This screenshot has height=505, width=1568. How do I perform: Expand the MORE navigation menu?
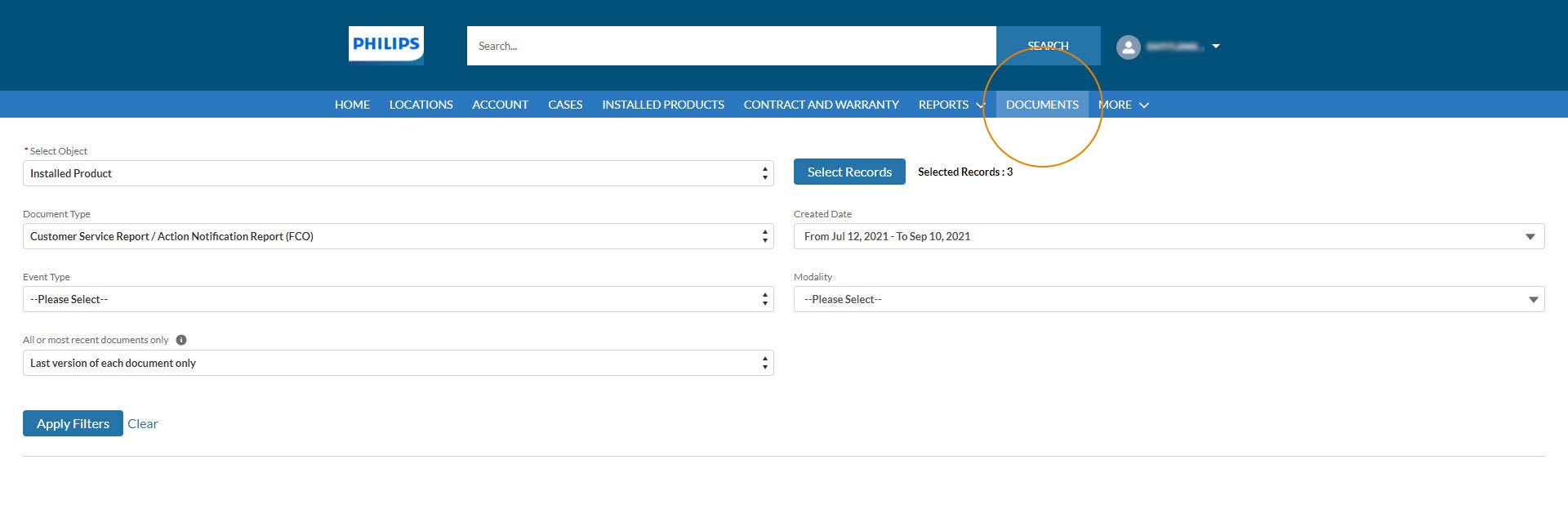click(1123, 105)
